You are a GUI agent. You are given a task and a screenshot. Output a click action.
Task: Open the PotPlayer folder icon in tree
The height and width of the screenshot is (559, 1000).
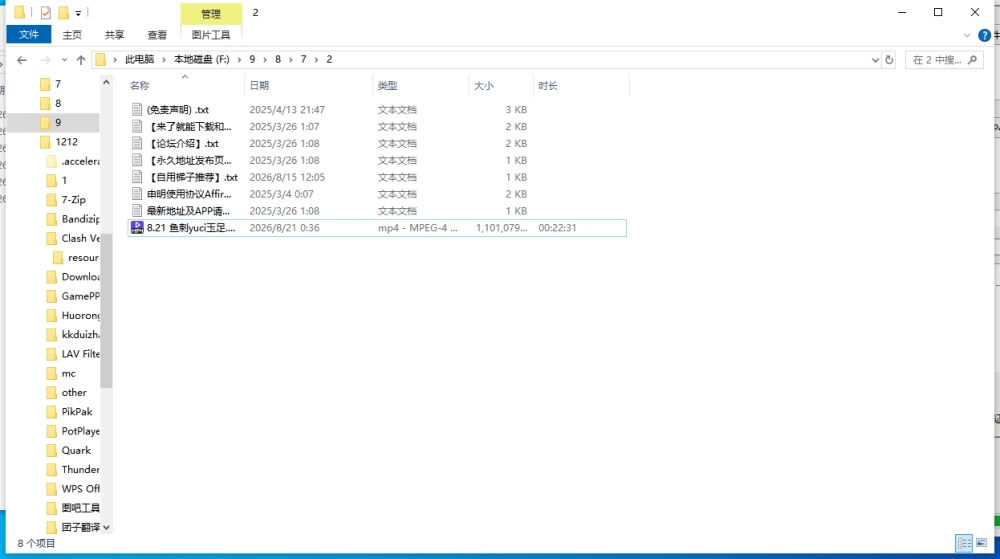(x=52, y=432)
